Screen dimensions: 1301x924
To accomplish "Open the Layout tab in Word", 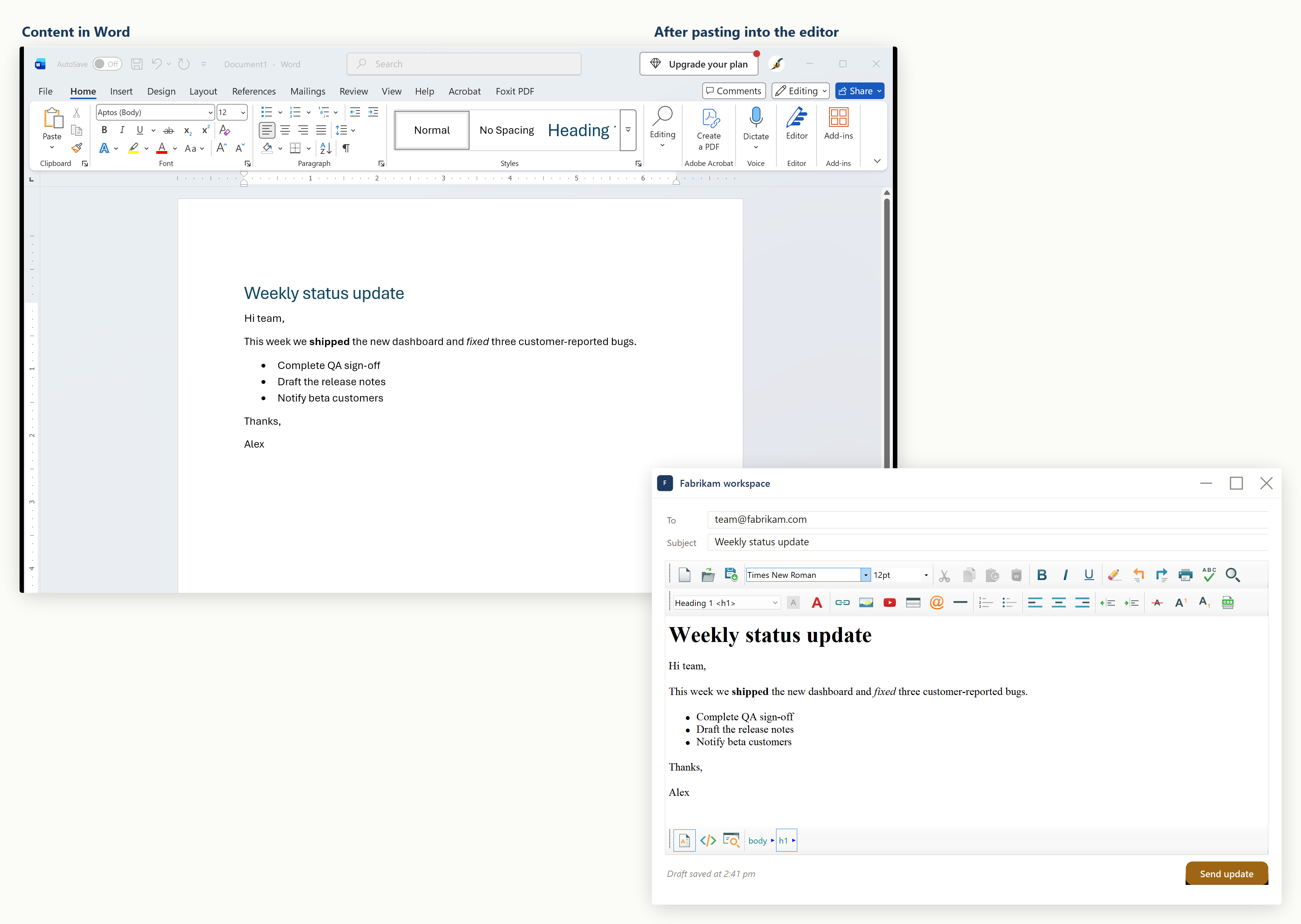I will click(x=203, y=91).
